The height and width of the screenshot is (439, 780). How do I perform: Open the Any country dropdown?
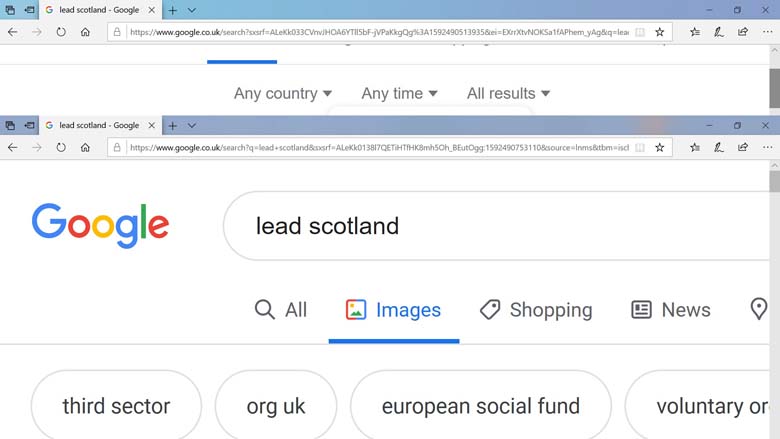(282, 93)
